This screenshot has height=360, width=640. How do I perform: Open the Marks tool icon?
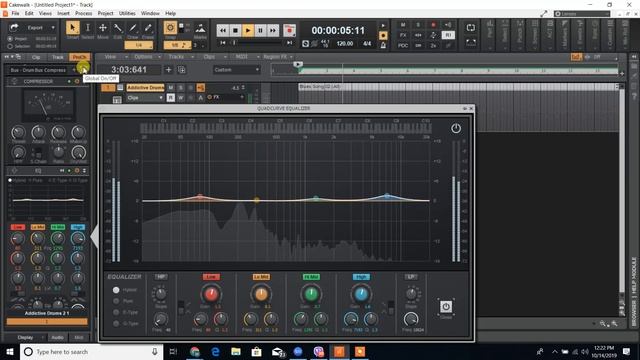(200, 29)
